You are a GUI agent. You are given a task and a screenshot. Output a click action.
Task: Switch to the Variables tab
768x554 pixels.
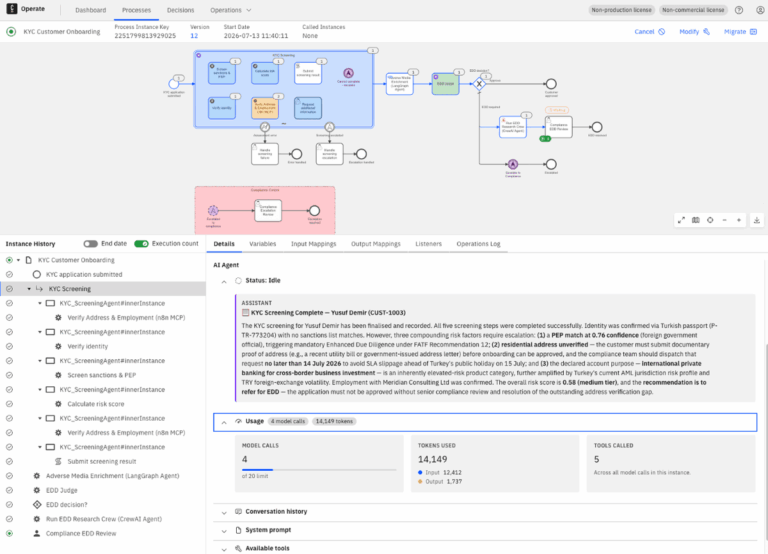pyautogui.click(x=263, y=243)
